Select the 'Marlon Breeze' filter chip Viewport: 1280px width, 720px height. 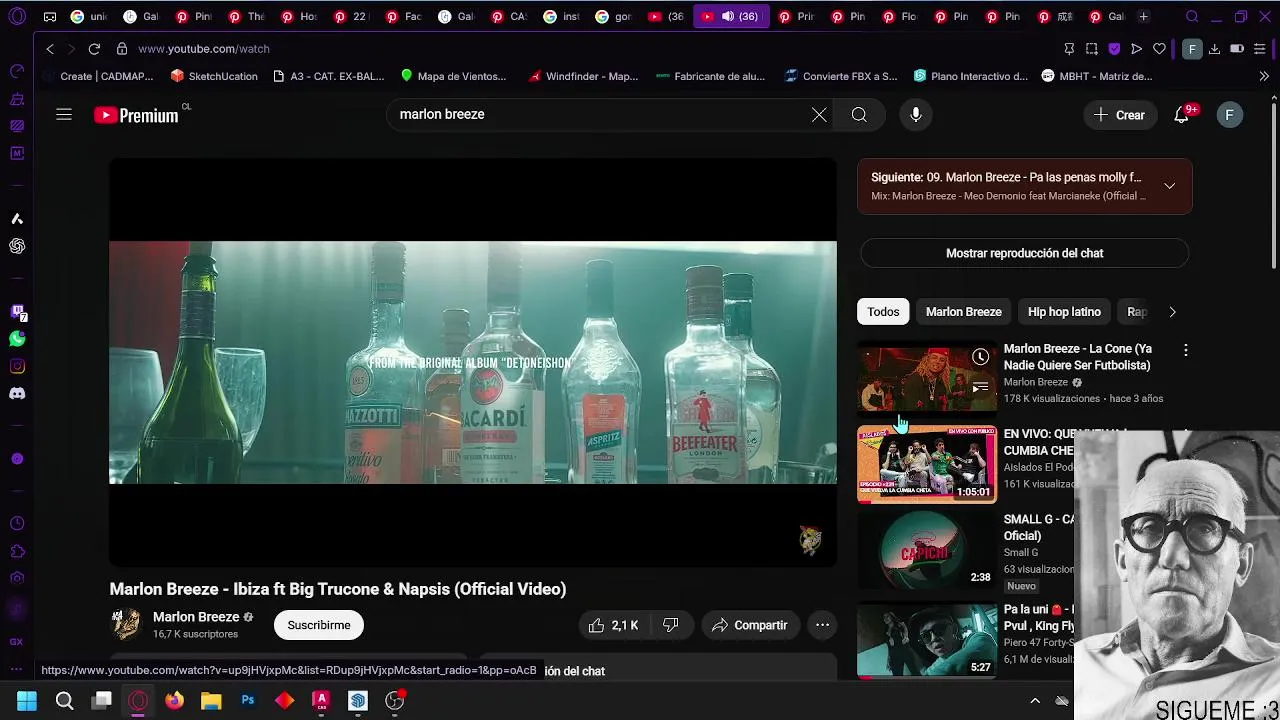point(963,312)
